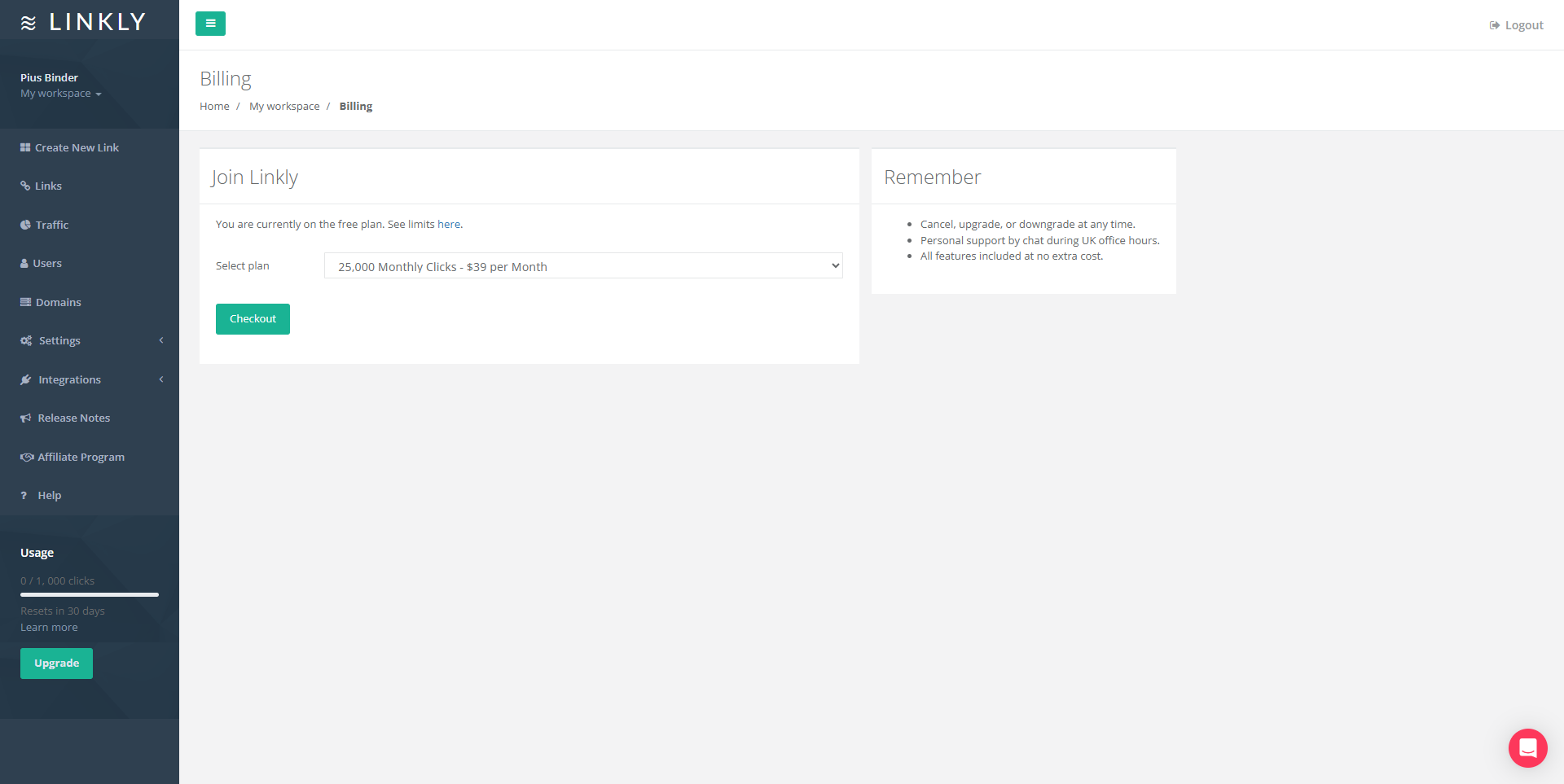Click the Pius Binder user name
Screen dimensions: 1564x784
point(49,77)
